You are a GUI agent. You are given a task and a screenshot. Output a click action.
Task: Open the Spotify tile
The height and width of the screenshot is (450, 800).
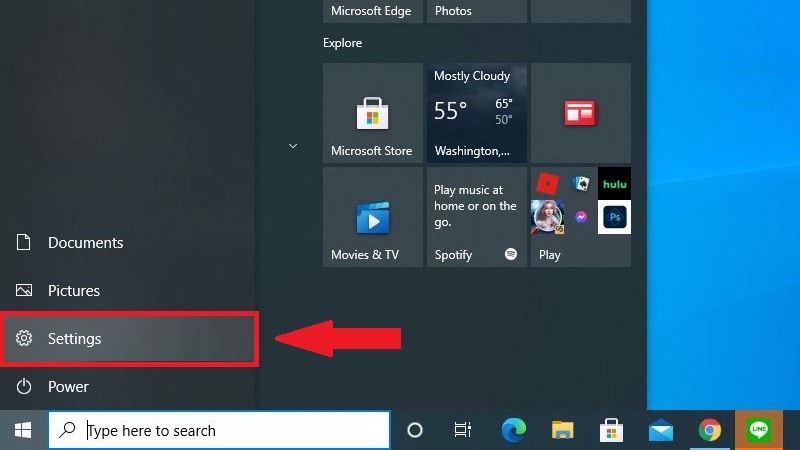[477, 217]
